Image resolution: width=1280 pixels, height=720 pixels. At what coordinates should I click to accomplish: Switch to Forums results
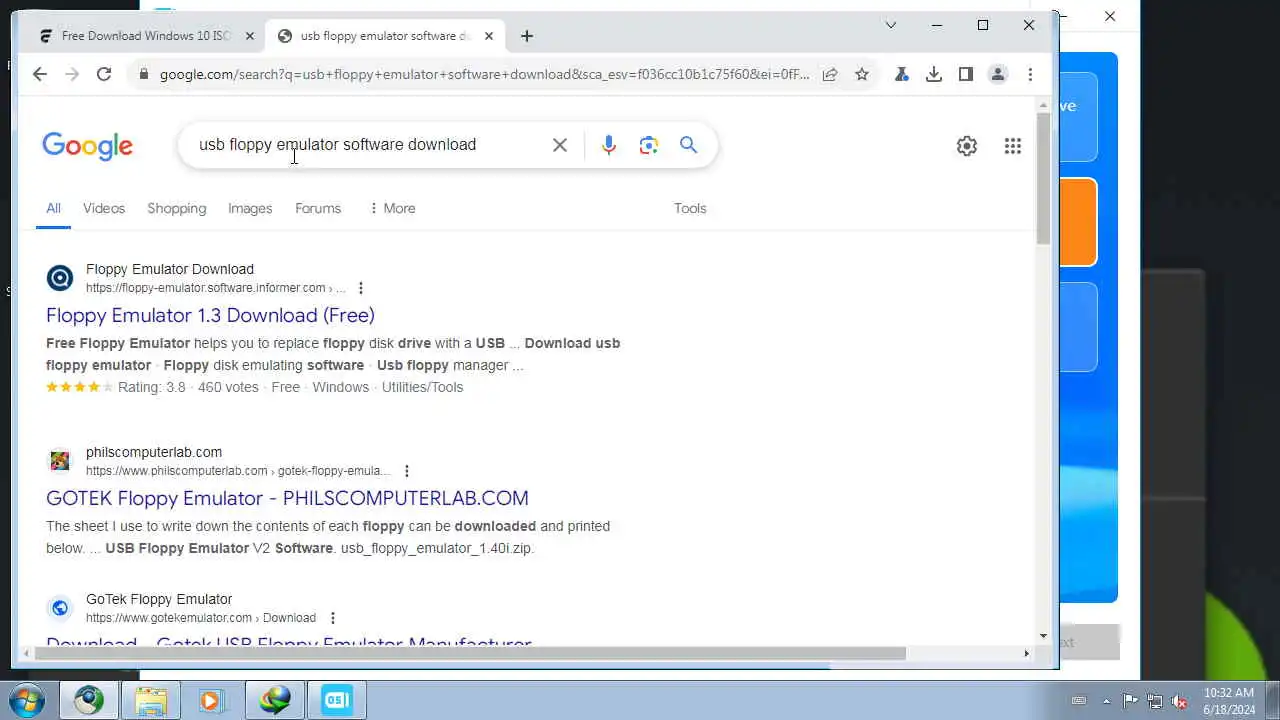[318, 208]
